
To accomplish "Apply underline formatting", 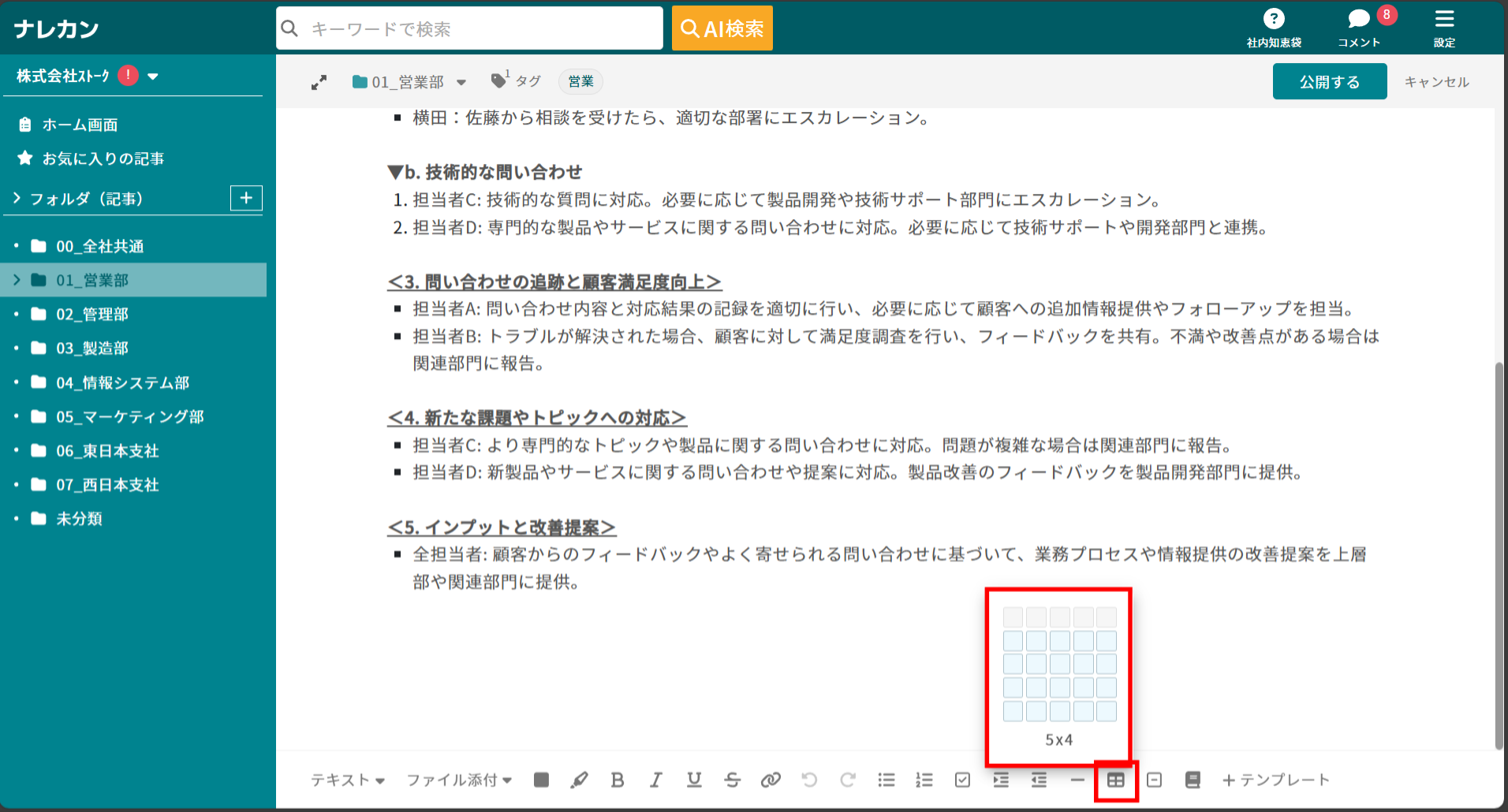I will (x=693, y=780).
